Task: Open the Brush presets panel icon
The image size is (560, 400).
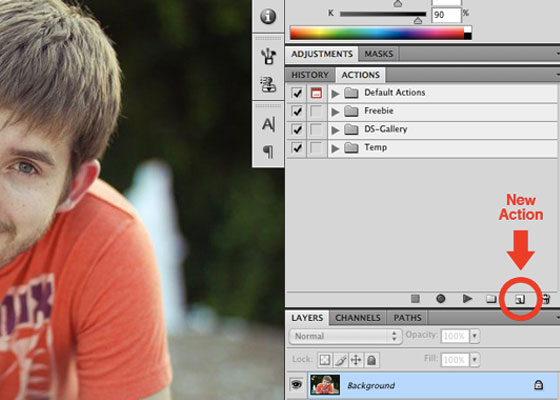Action: tap(268, 56)
